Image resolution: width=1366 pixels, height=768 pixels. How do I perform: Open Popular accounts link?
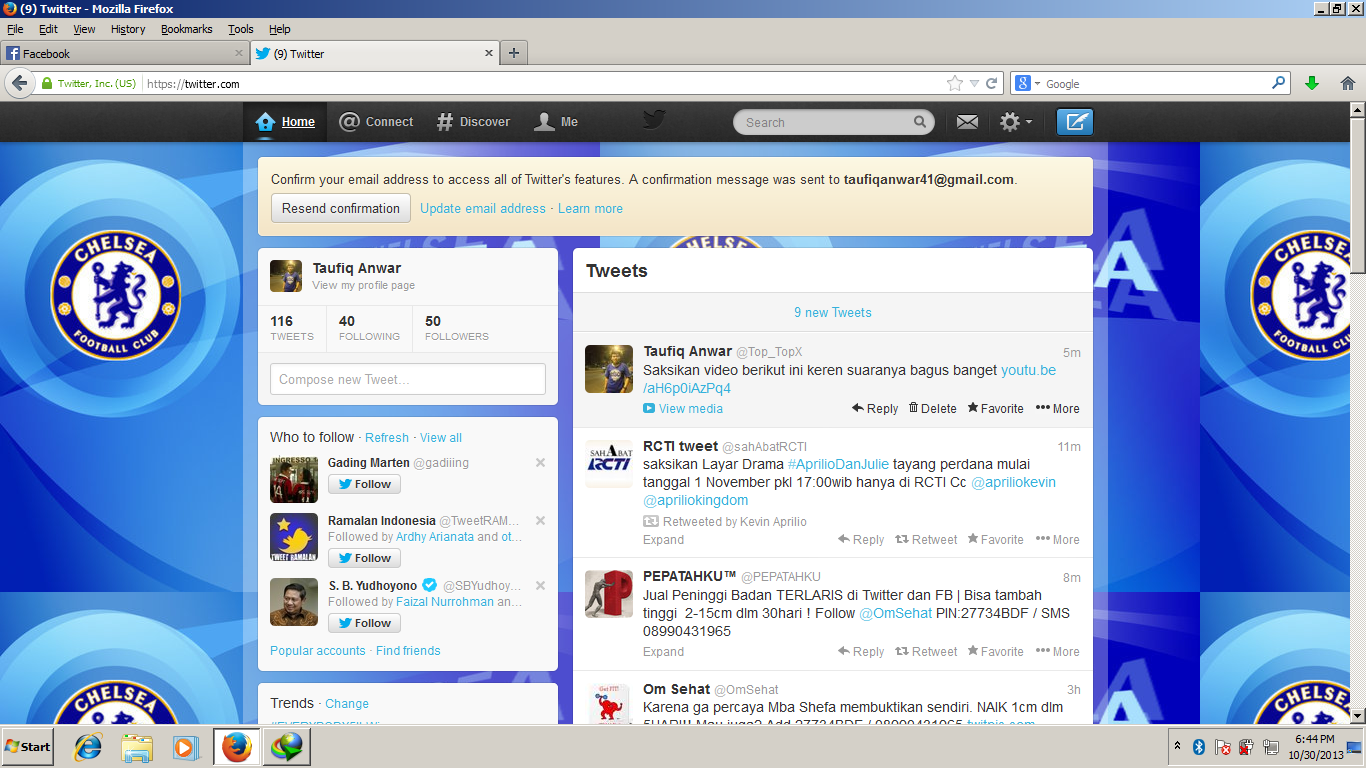(318, 650)
